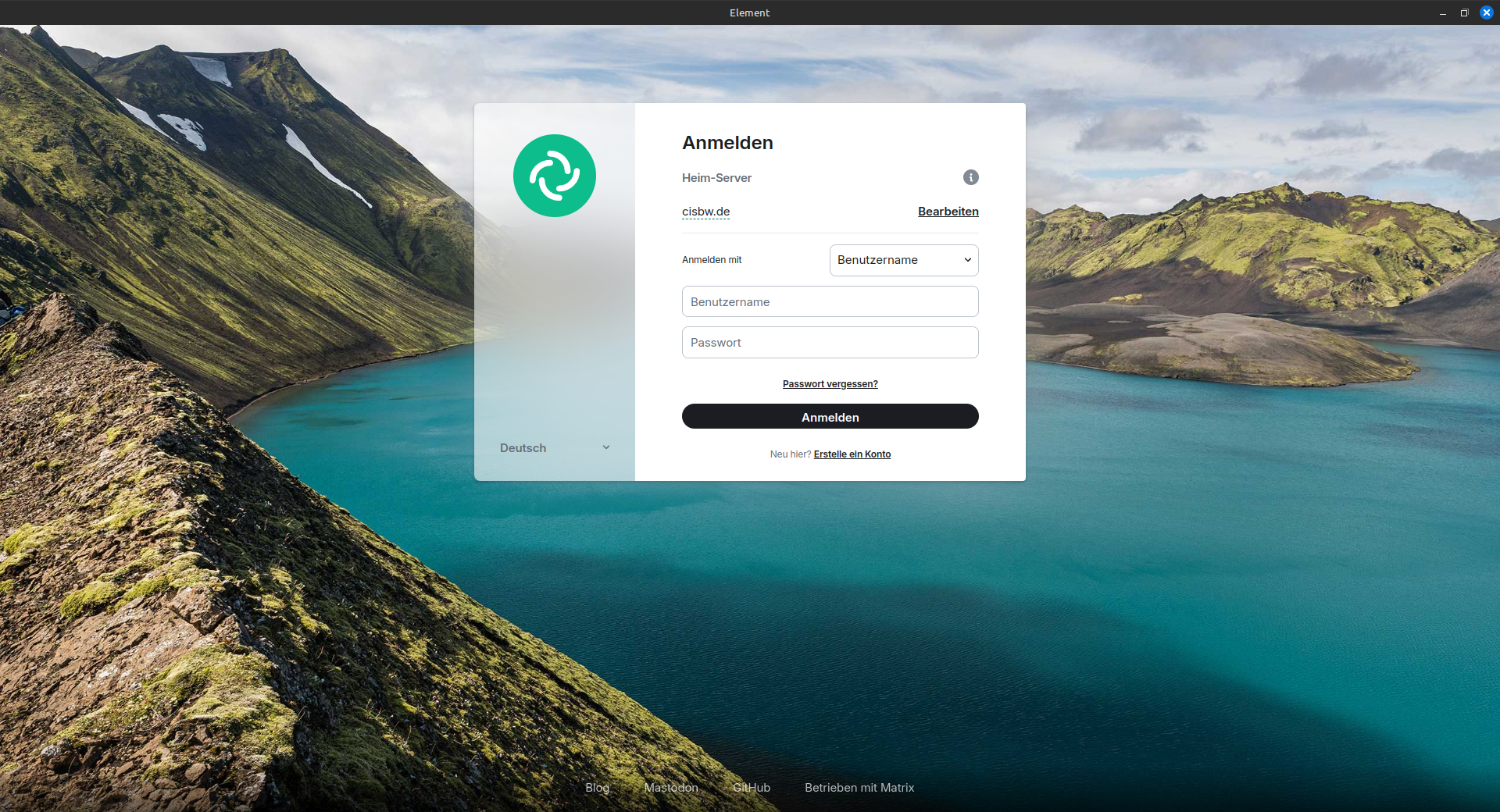Click the blue close window icon

click(x=1487, y=12)
